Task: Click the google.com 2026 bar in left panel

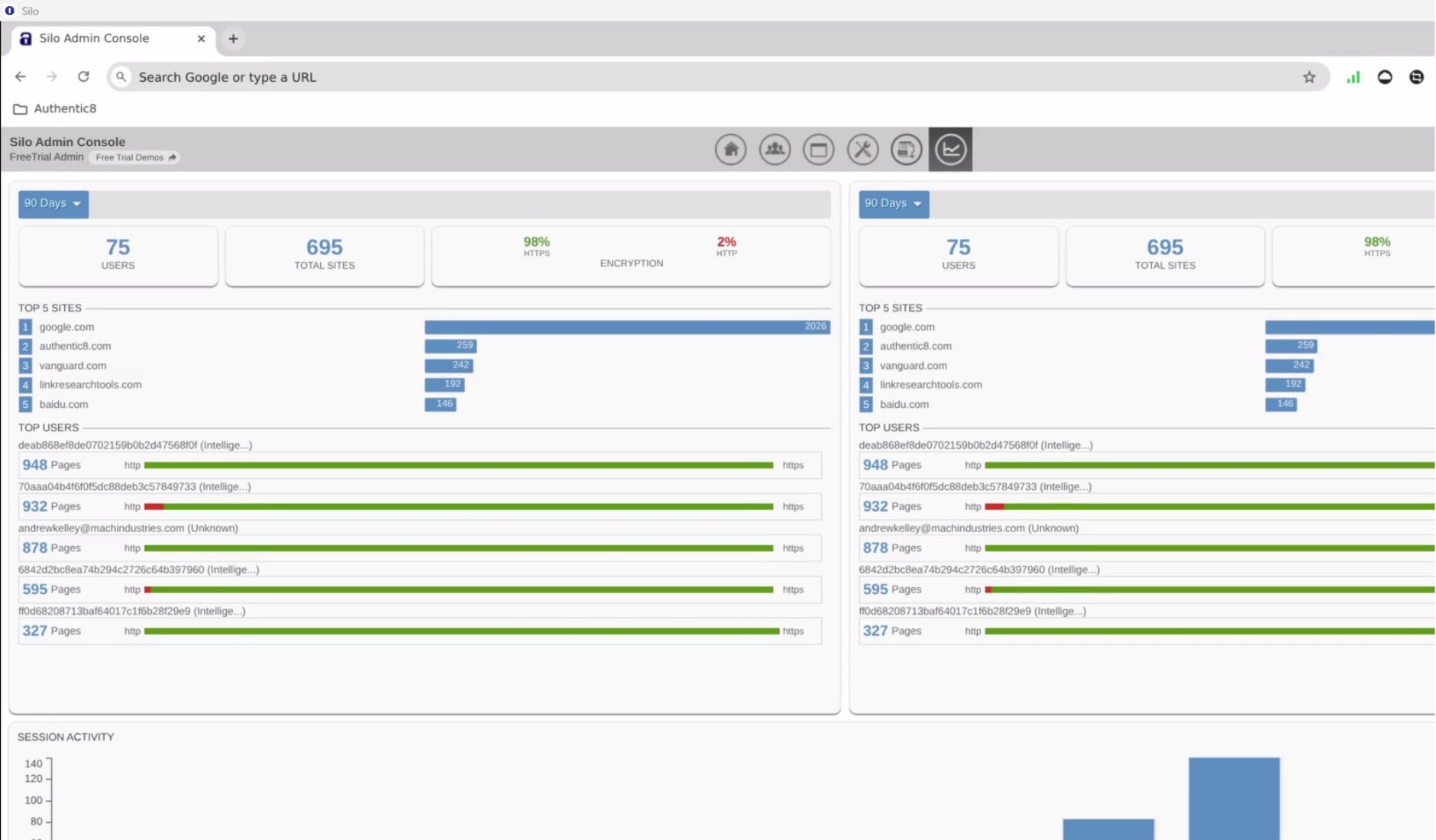Action: point(627,327)
